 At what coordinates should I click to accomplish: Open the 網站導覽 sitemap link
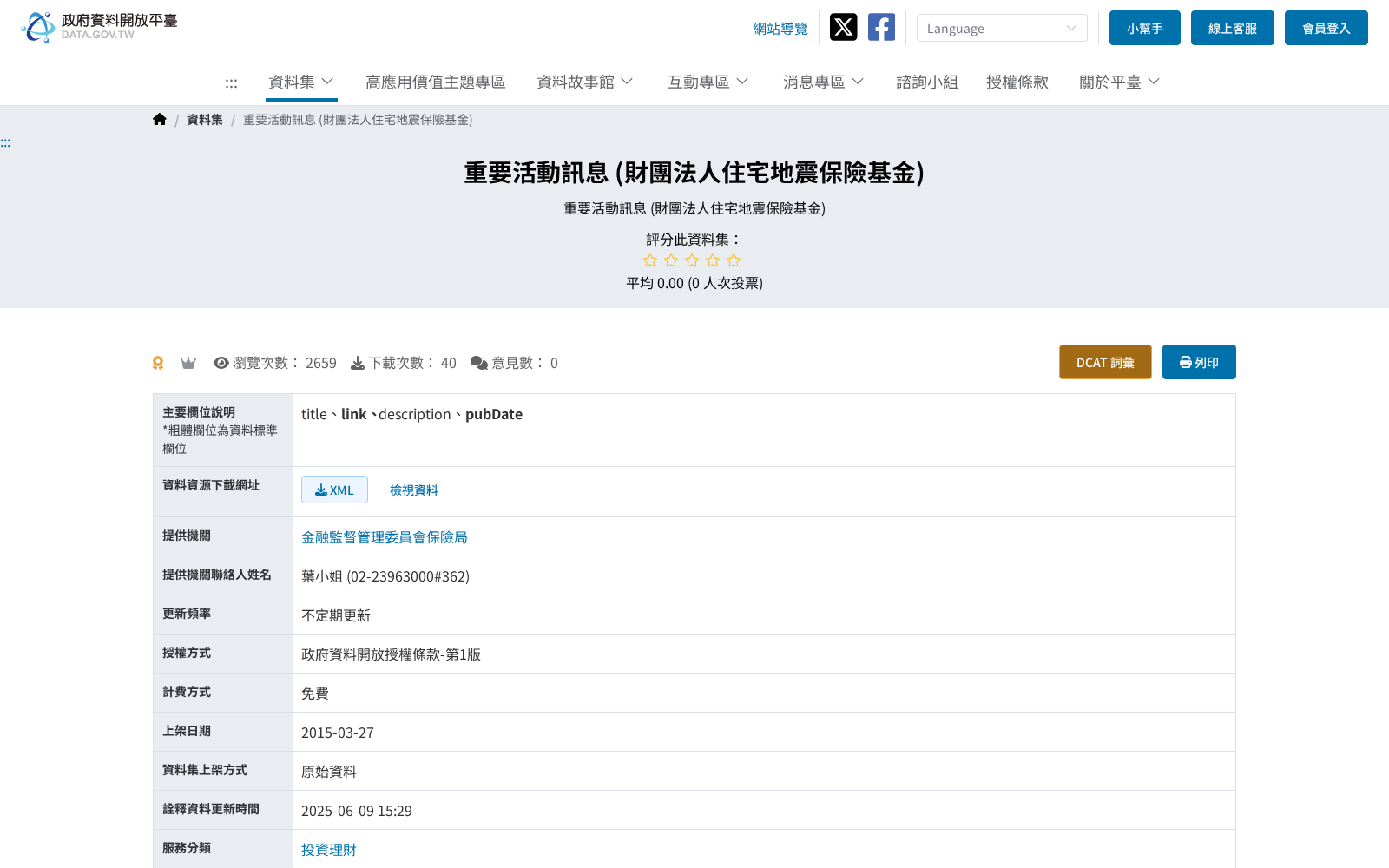tap(780, 29)
